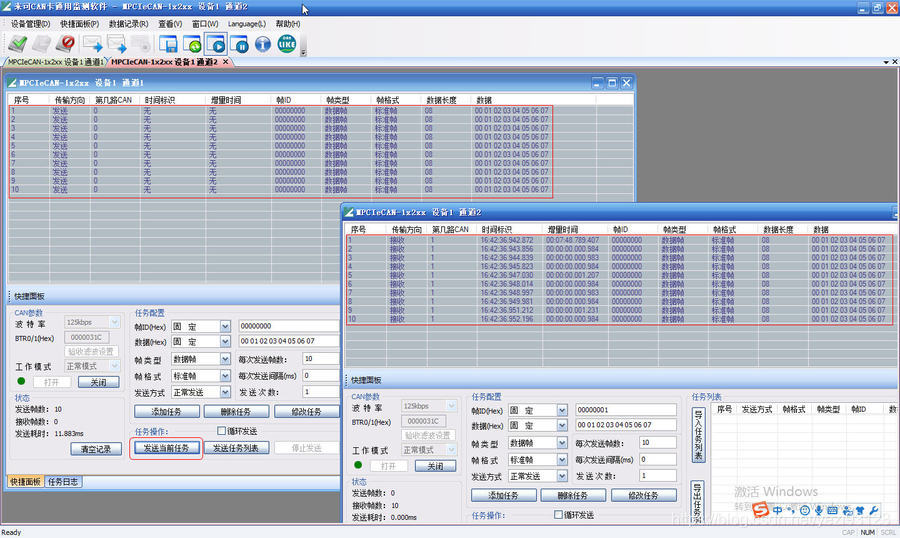Open 帧类型 dropdown in 通道2 window

(x=562, y=443)
